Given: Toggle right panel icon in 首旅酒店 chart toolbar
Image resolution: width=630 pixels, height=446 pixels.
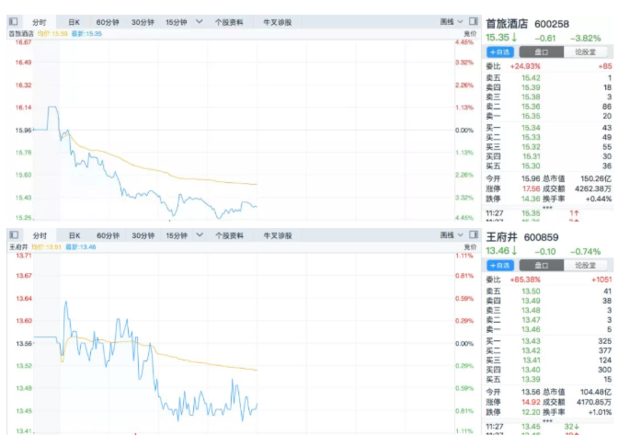Looking at the screenshot, I should tap(473, 21).
